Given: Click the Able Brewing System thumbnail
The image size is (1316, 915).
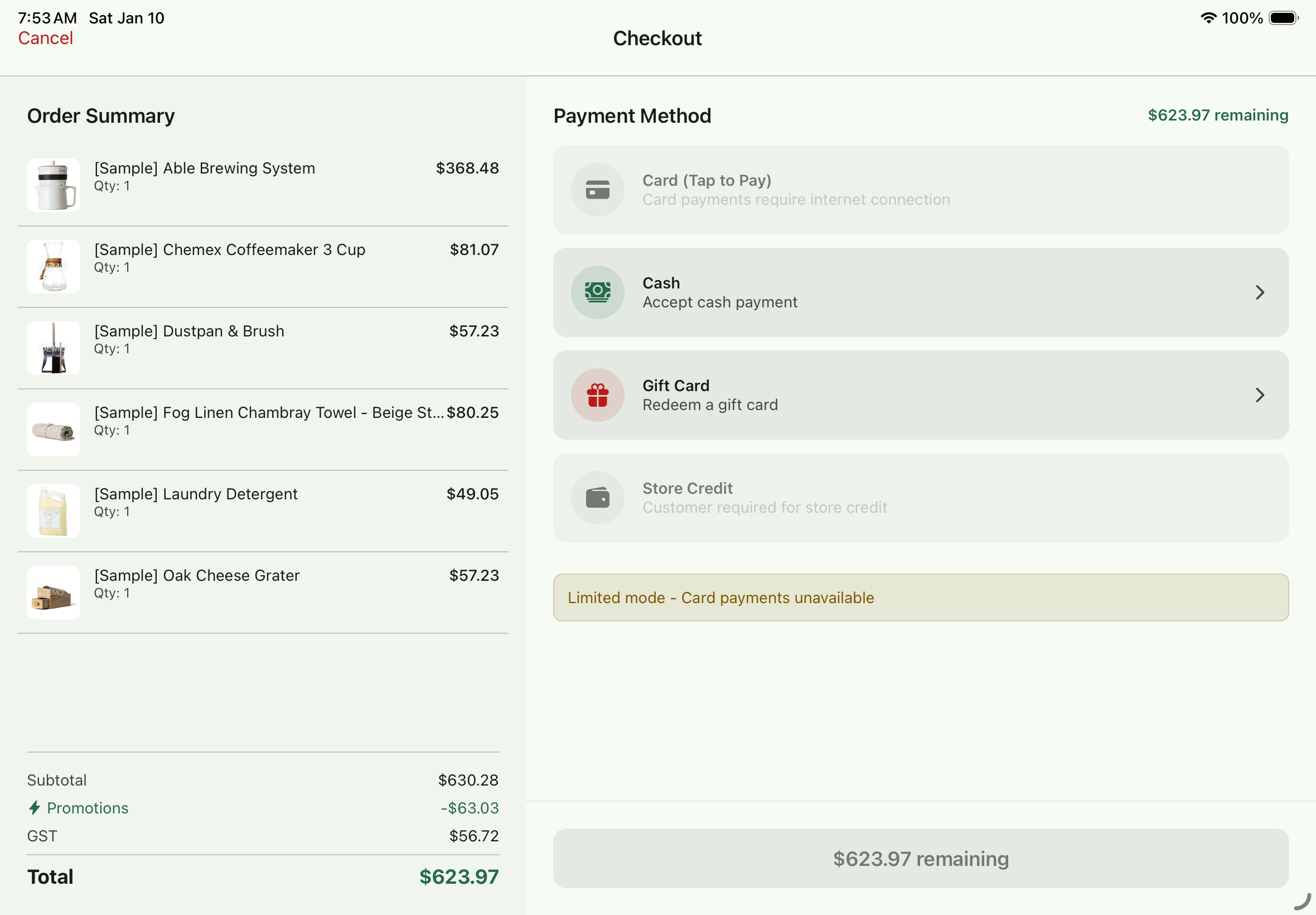Looking at the screenshot, I should click(54, 185).
